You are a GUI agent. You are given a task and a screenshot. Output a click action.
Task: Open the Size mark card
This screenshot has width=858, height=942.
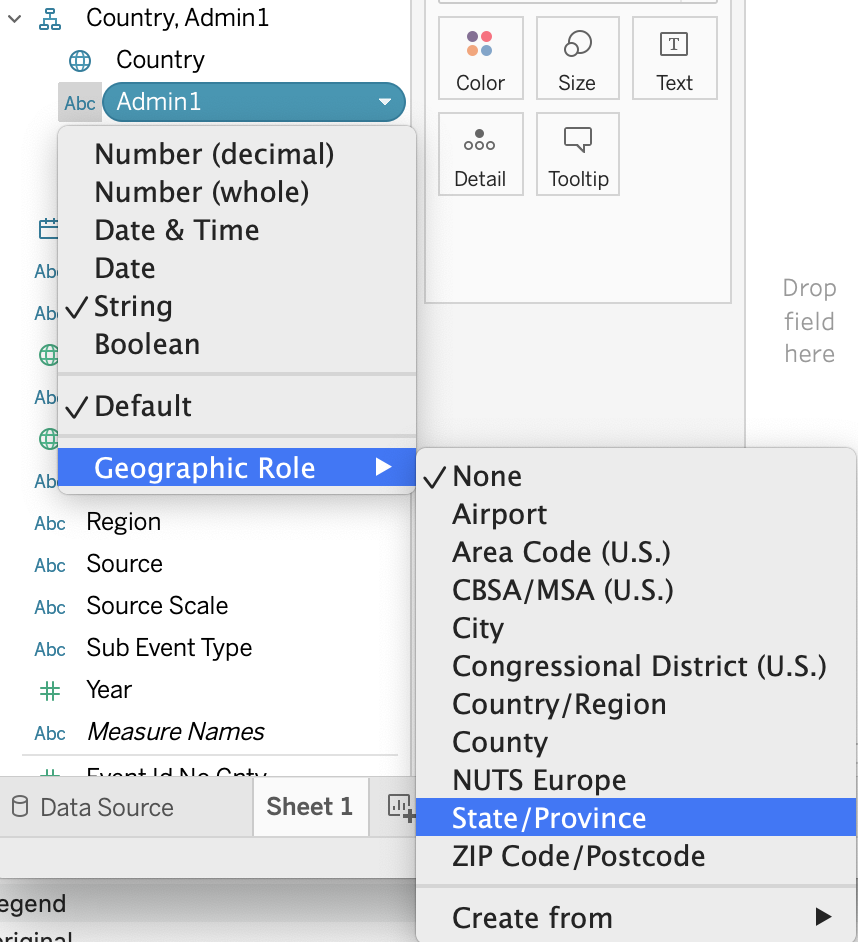tap(577, 45)
